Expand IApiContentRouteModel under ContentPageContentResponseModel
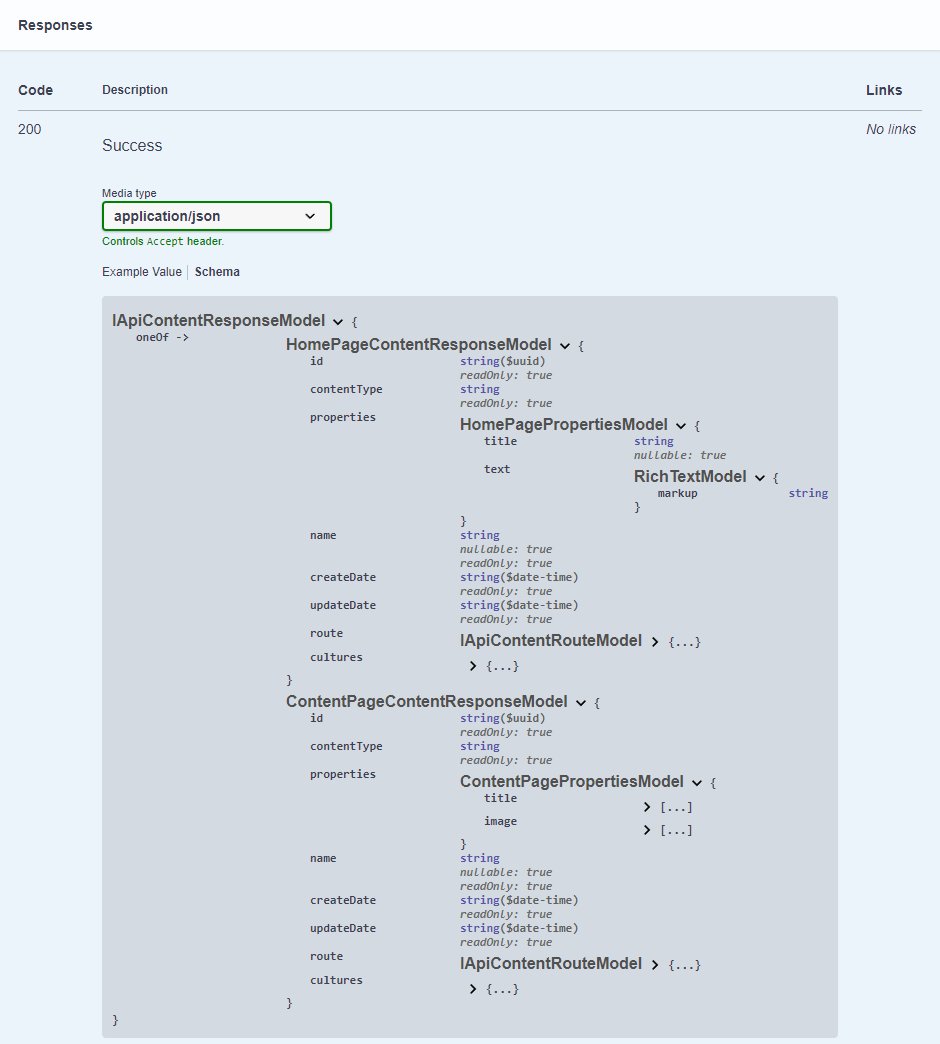 [655, 965]
